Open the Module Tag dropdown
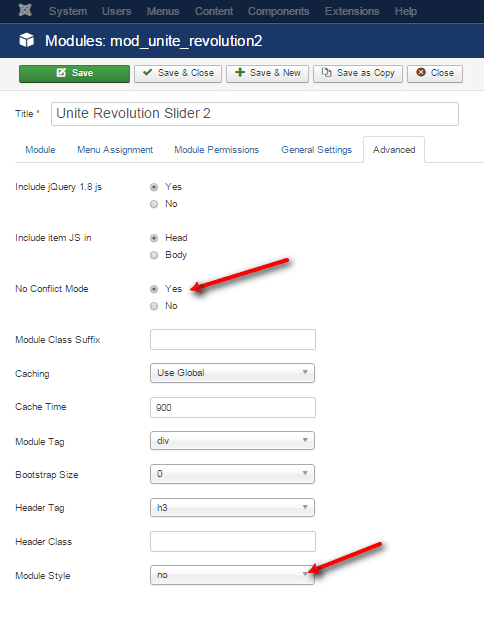 (x=233, y=440)
